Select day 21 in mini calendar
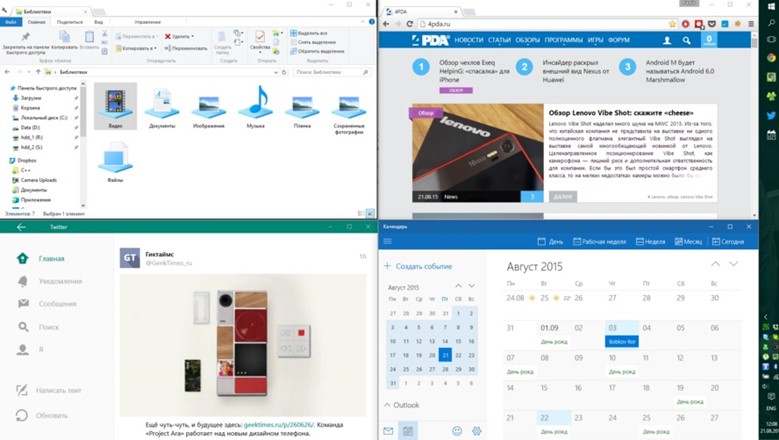Viewport: 779px width, 440px height. click(445, 355)
